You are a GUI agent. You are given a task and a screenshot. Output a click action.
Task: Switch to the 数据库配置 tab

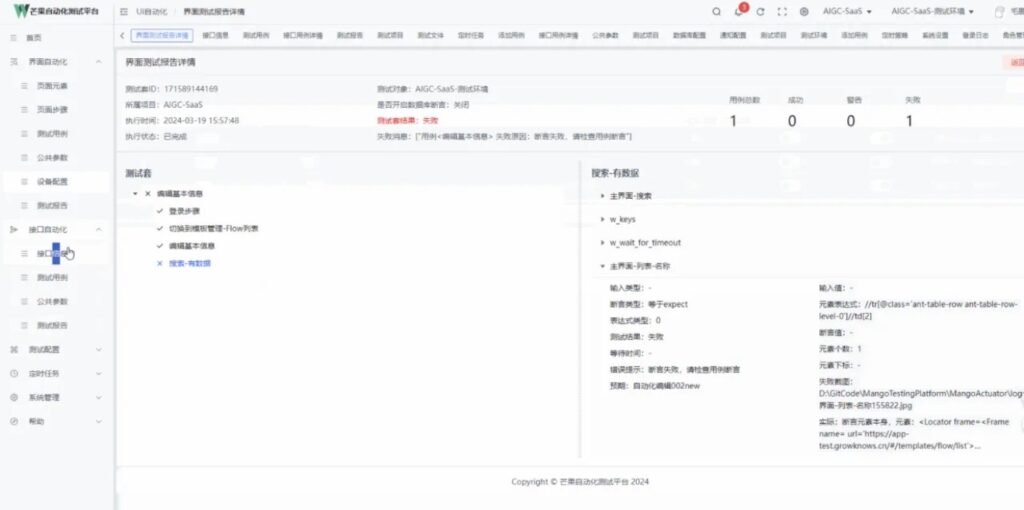[689, 35]
